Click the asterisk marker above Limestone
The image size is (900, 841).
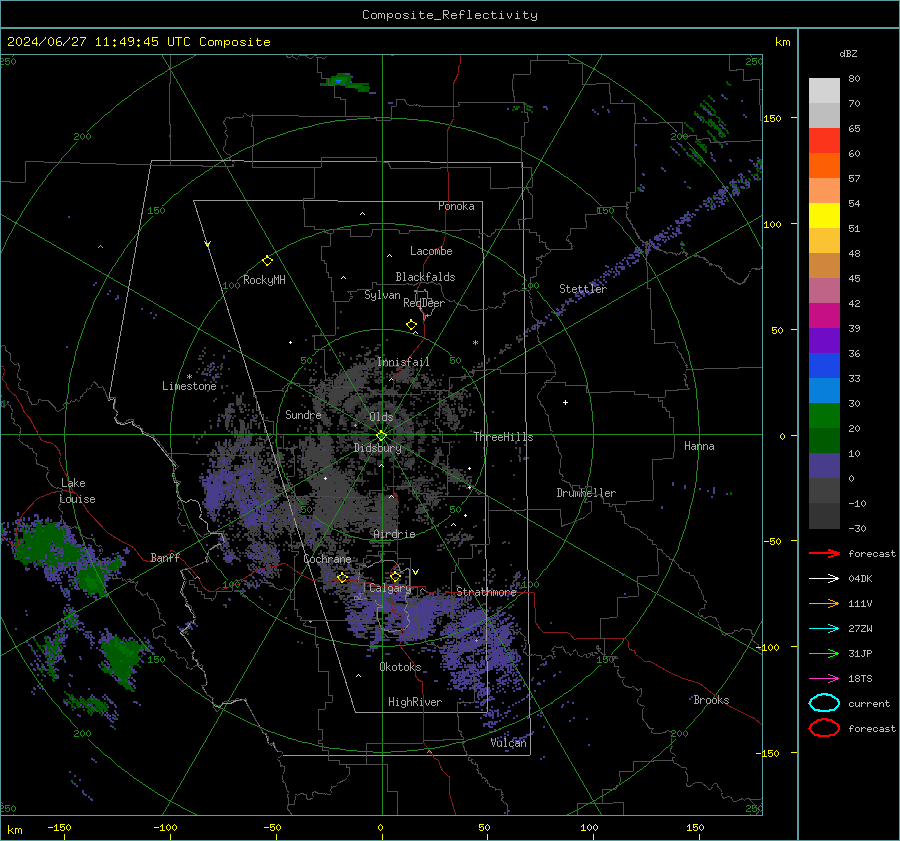point(189,377)
